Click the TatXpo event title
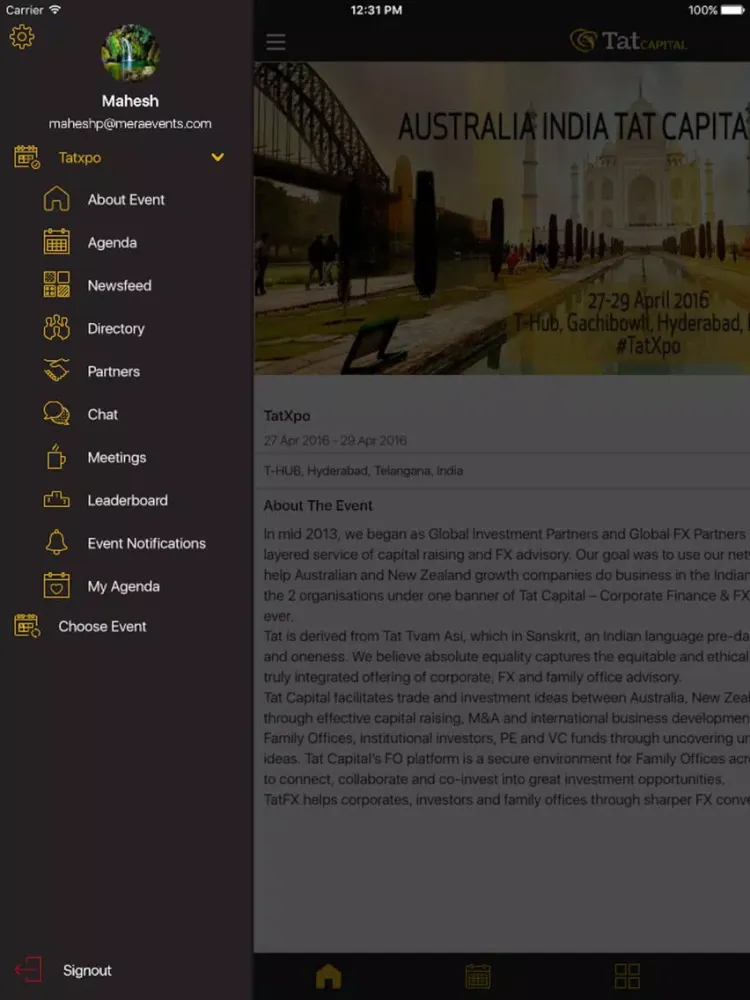 coord(287,416)
